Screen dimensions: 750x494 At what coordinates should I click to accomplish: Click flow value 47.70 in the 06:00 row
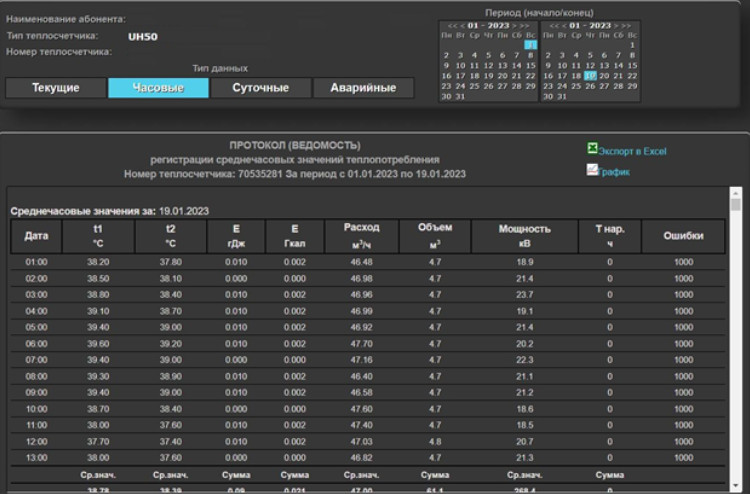362,344
